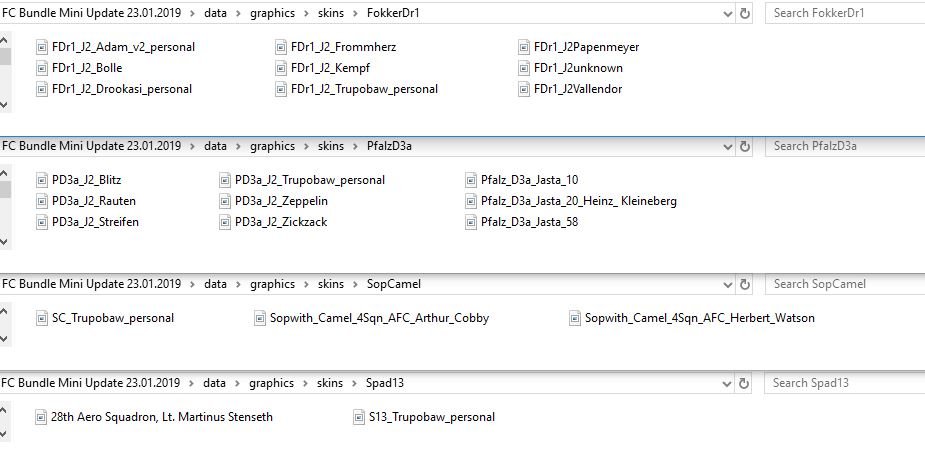925x455 pixels.
Task: Open the SopCamel address bar dropdown
Action: (x=728, y=284)
